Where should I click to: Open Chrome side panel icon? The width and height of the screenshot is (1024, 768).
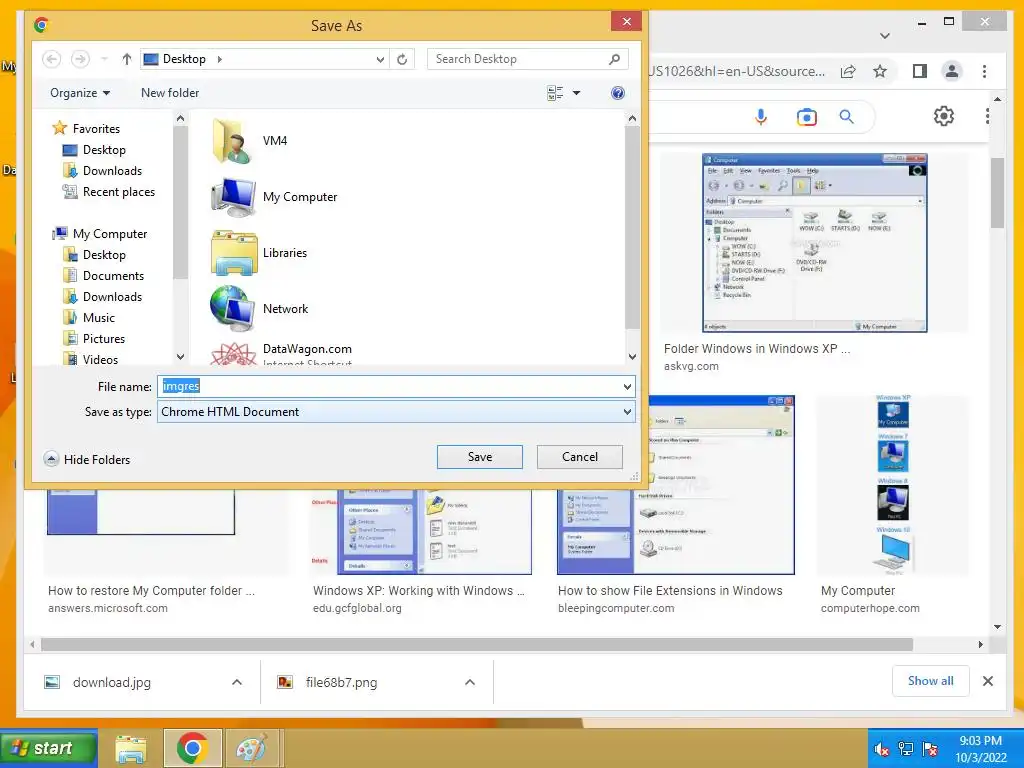click(920, 71)
